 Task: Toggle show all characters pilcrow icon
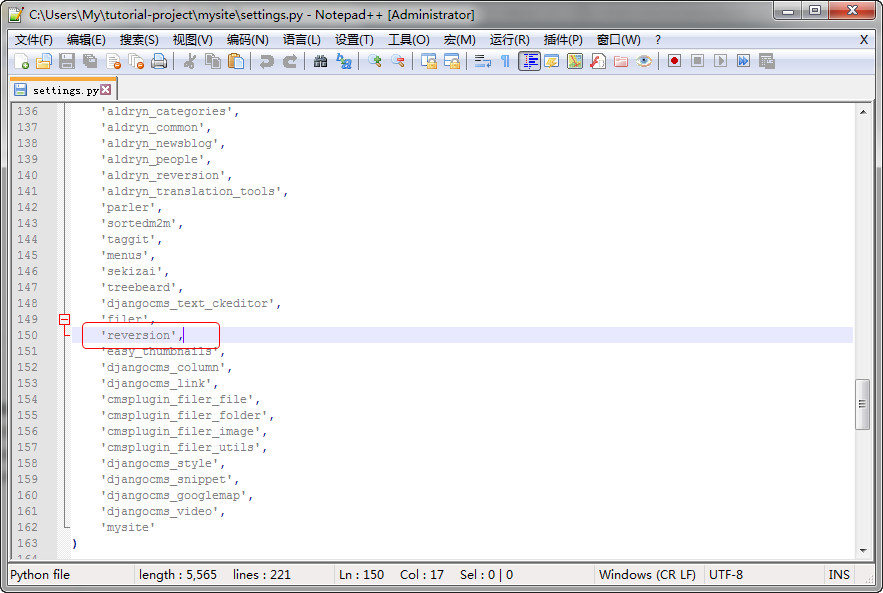pos(505,61)
